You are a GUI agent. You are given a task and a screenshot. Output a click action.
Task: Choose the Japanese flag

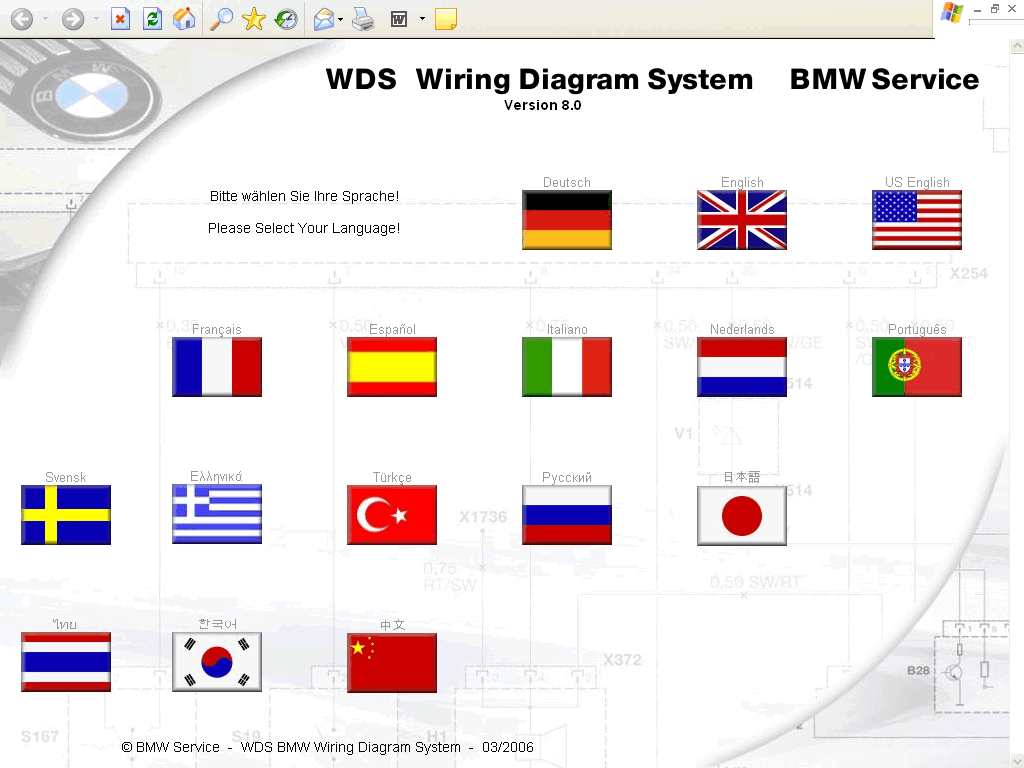[742, 515]
